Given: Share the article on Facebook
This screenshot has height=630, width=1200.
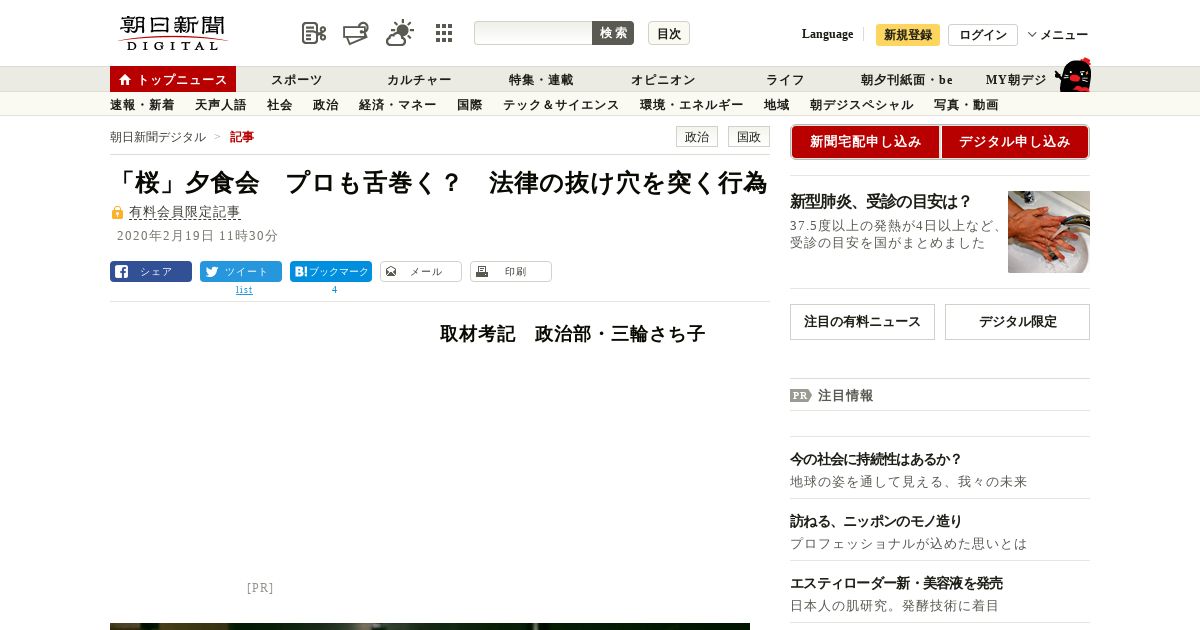Looking at the screenshot, I should [151, 272].
